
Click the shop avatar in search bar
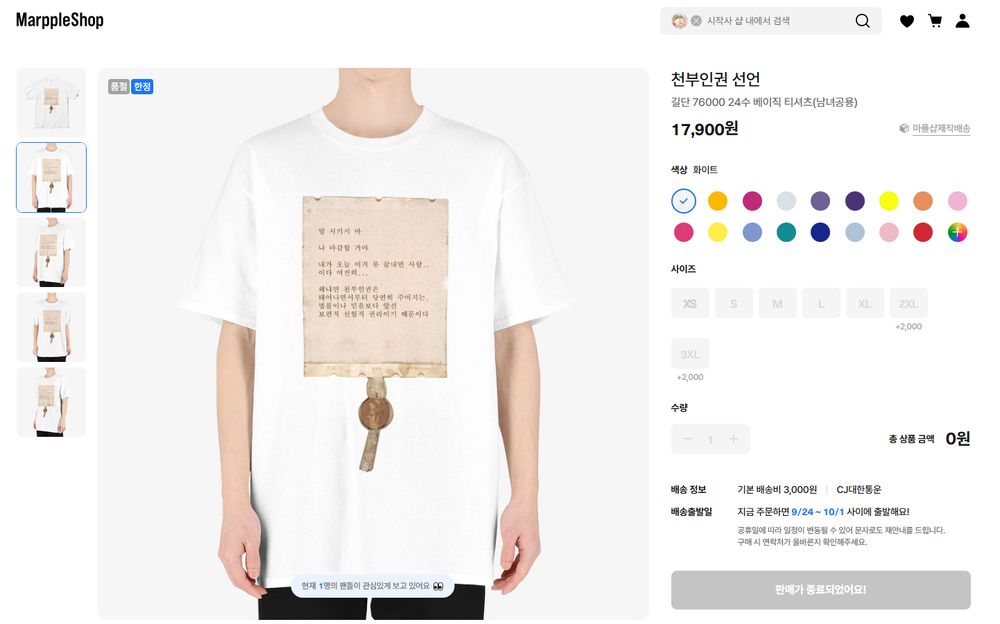click(679, 21)
